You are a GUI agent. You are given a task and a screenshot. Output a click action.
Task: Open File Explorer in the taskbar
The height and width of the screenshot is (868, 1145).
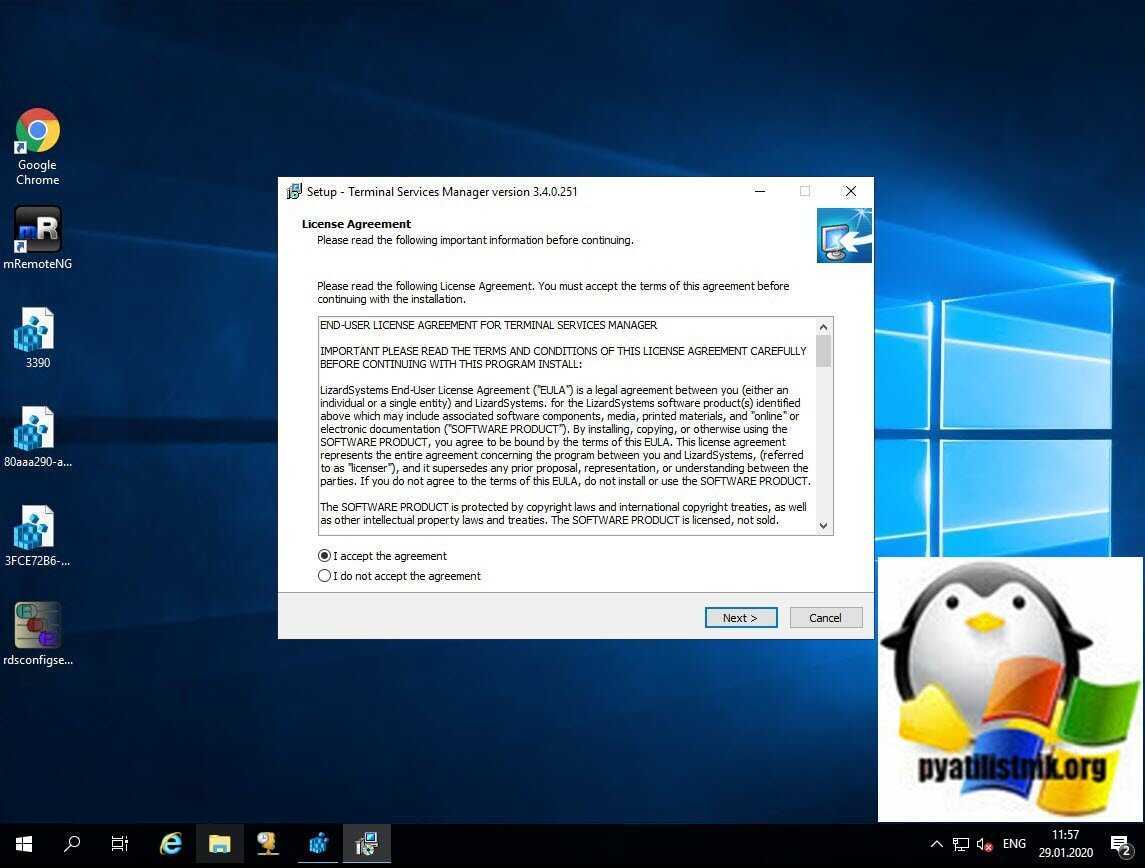220,844
